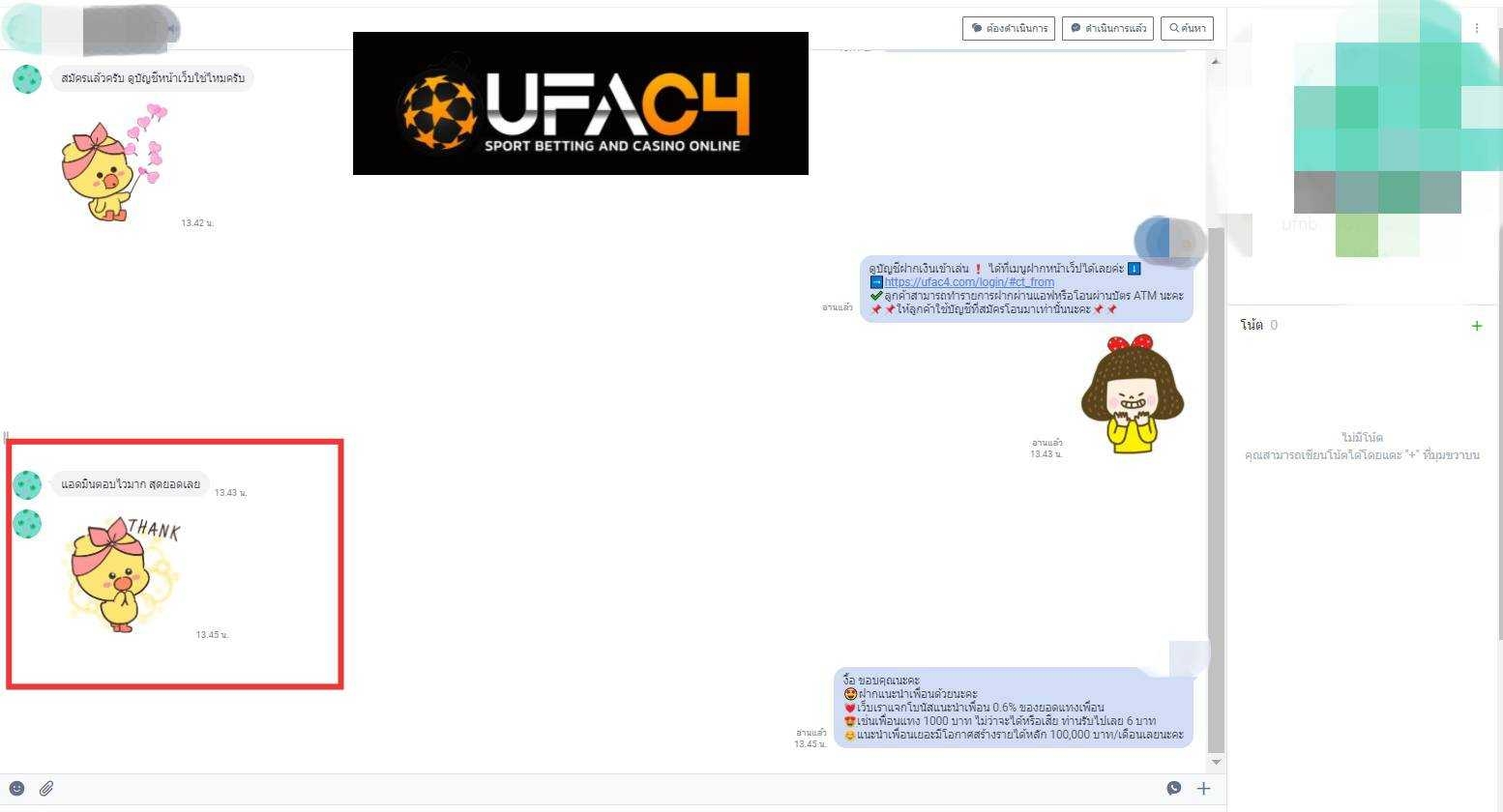The width and height of the screenshot is (1503, 812).
Task: Click the UFAC4 logo banner
Action: (x=580, y=103)
